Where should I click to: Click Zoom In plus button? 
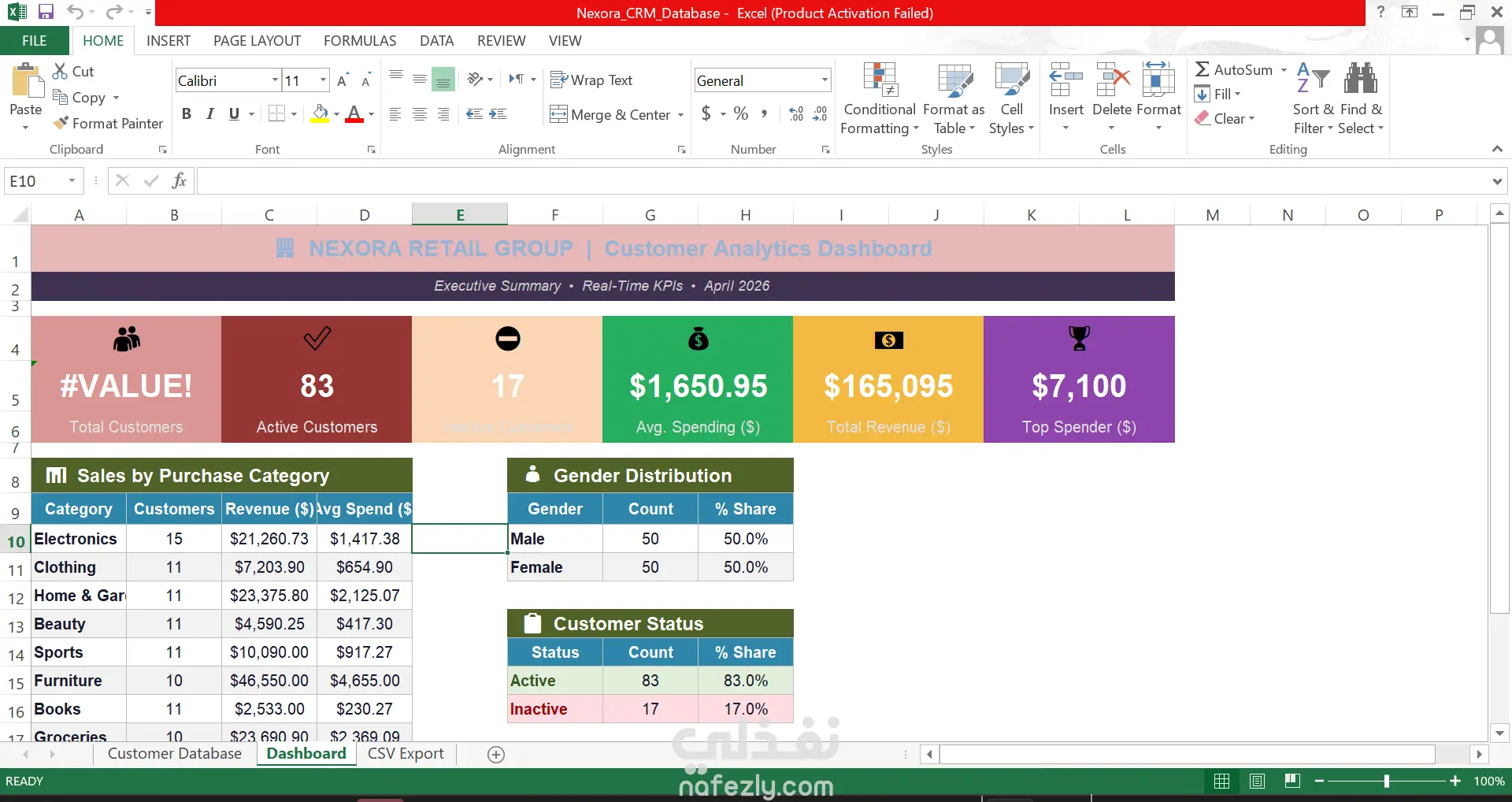pos(1455,781)
